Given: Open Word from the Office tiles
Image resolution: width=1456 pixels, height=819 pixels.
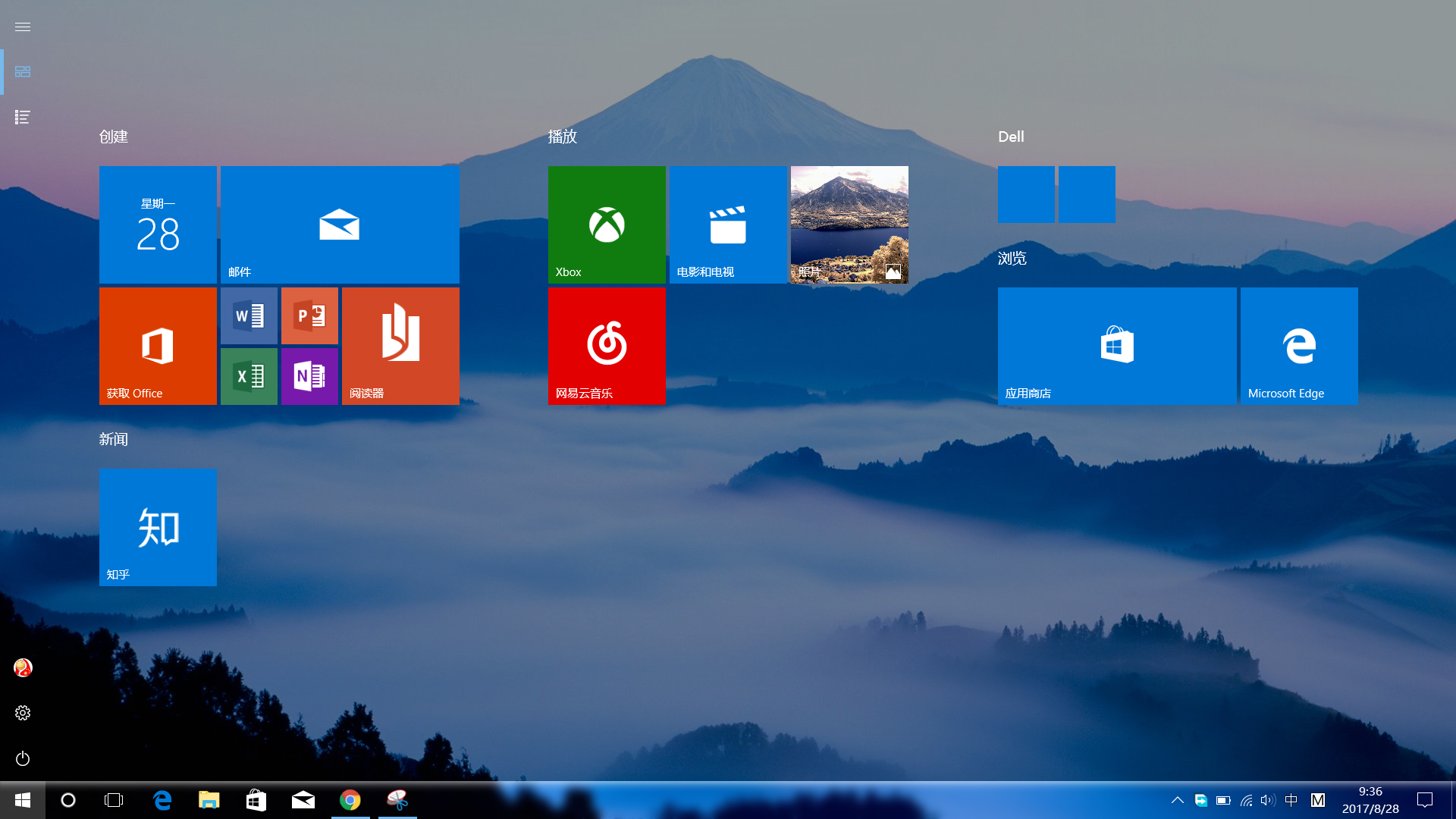Looking at the screenshot, I should tap(249, 315).
